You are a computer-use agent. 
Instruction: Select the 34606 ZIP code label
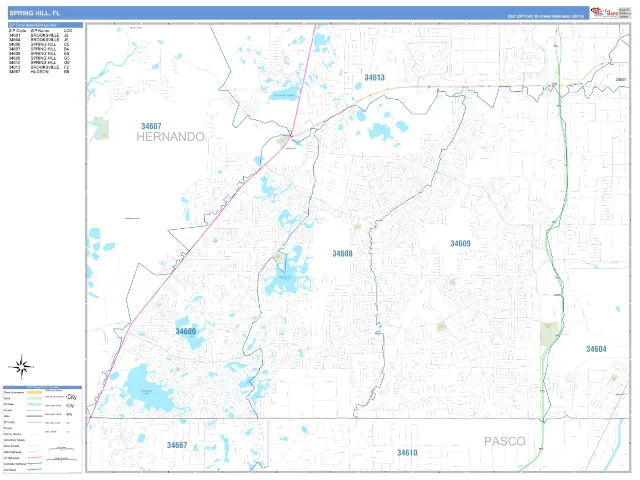click(x=185, y=331)
